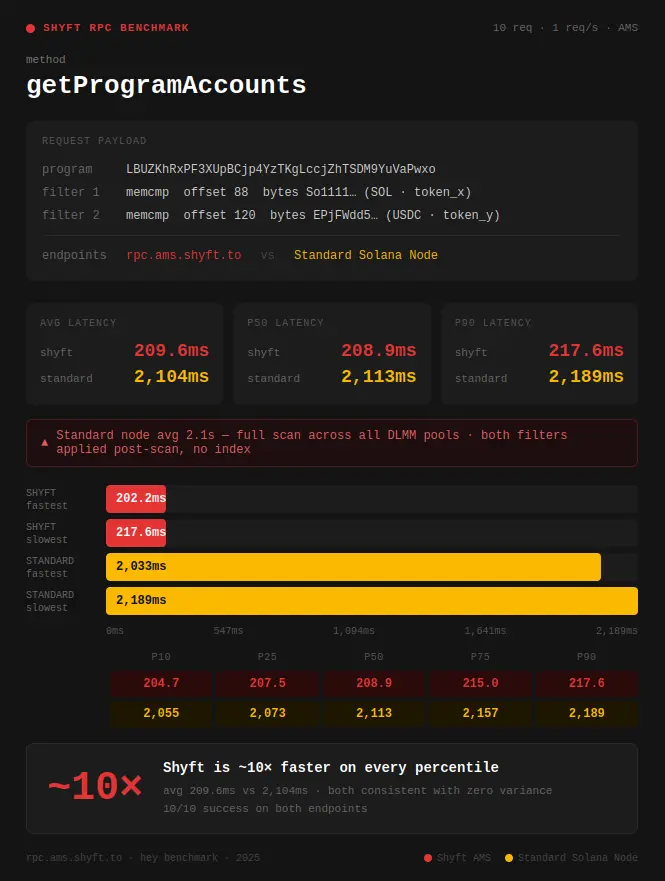Image resolution: width=665 pixels, height=881 pixels.
Task: Click the AVG LATENCY shyft value 209.6ms
Action: click(171, 351)
